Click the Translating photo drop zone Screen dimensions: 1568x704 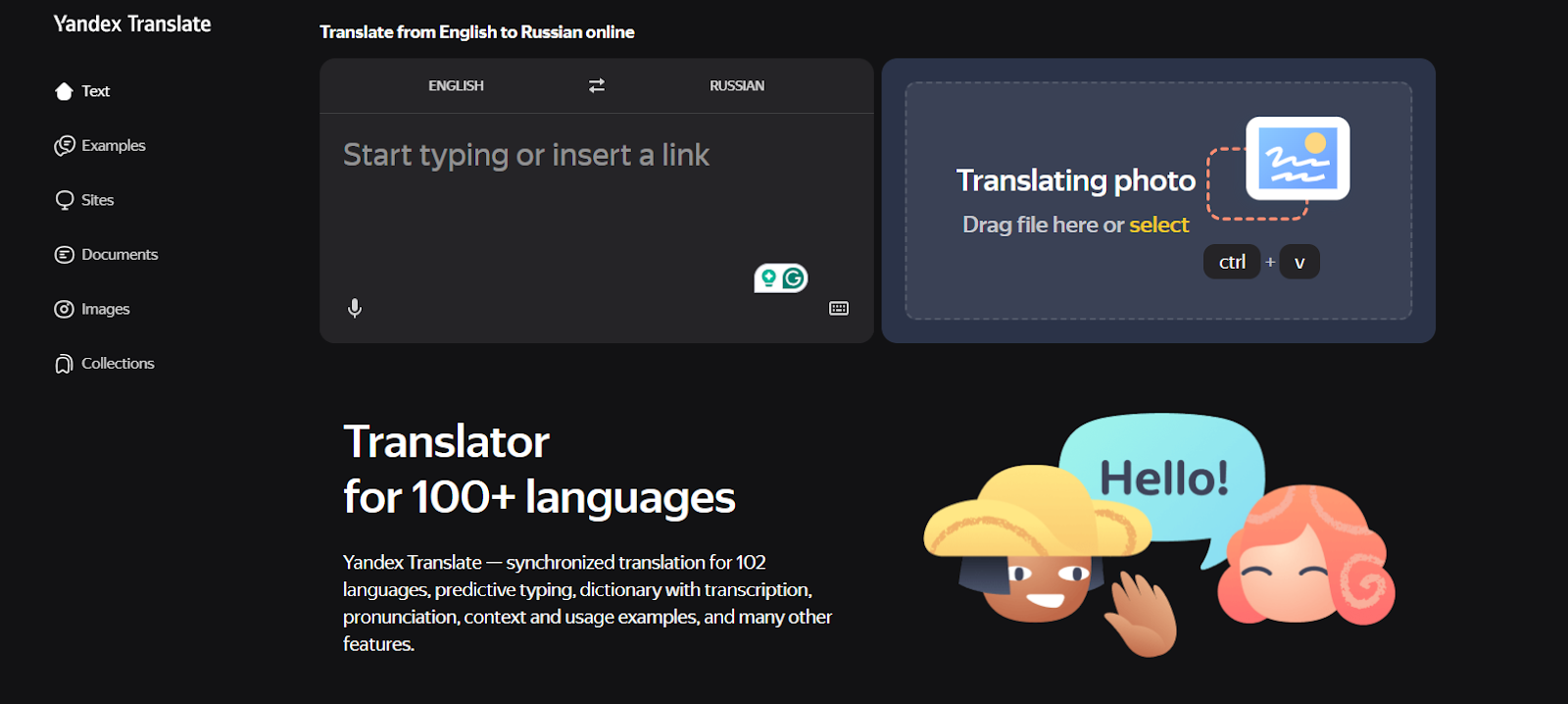(1158, 201)
